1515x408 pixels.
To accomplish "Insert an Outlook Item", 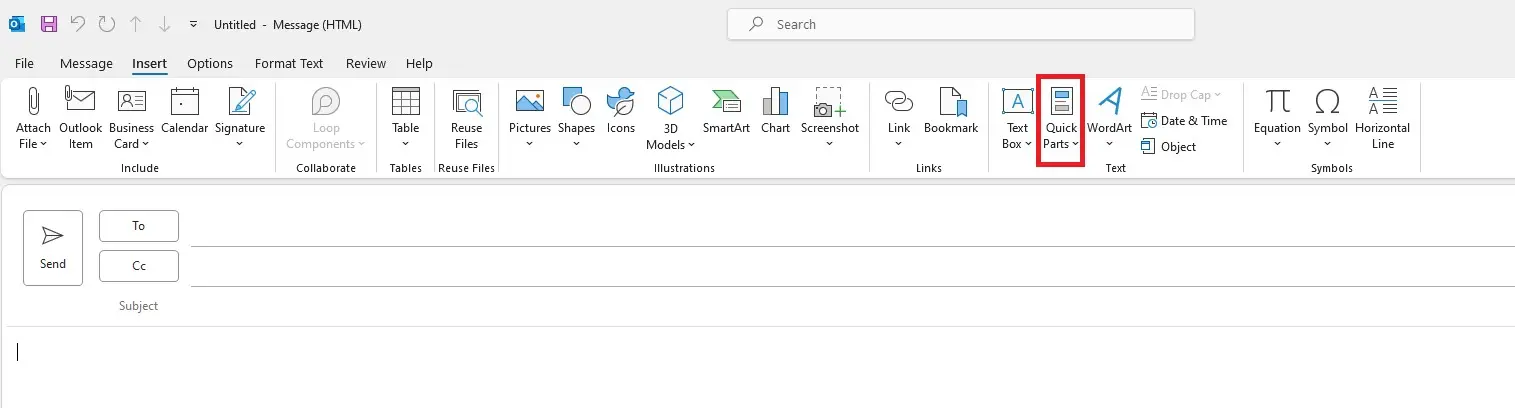I will pos(81,118).
